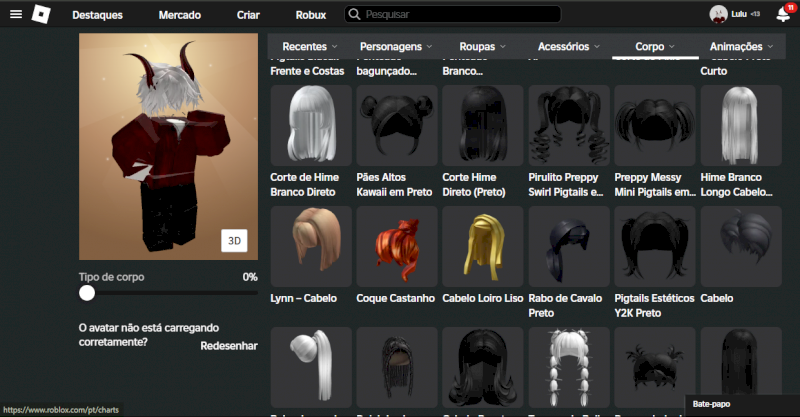This screenshot has height=417, width=800.
Task: Open Criar in the top navigation
Action: 248,15
